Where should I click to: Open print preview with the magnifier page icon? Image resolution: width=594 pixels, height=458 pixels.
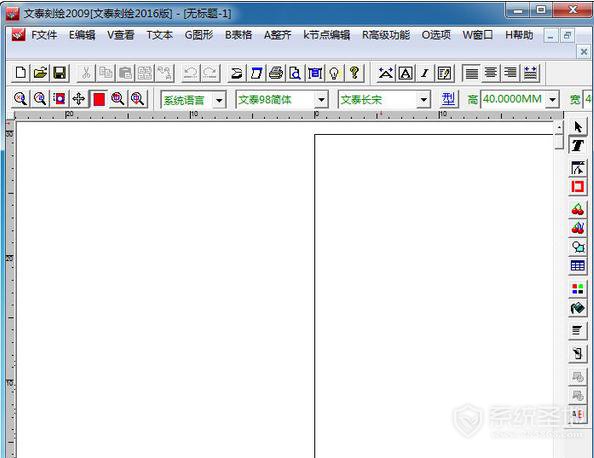[x=295, y=73]
